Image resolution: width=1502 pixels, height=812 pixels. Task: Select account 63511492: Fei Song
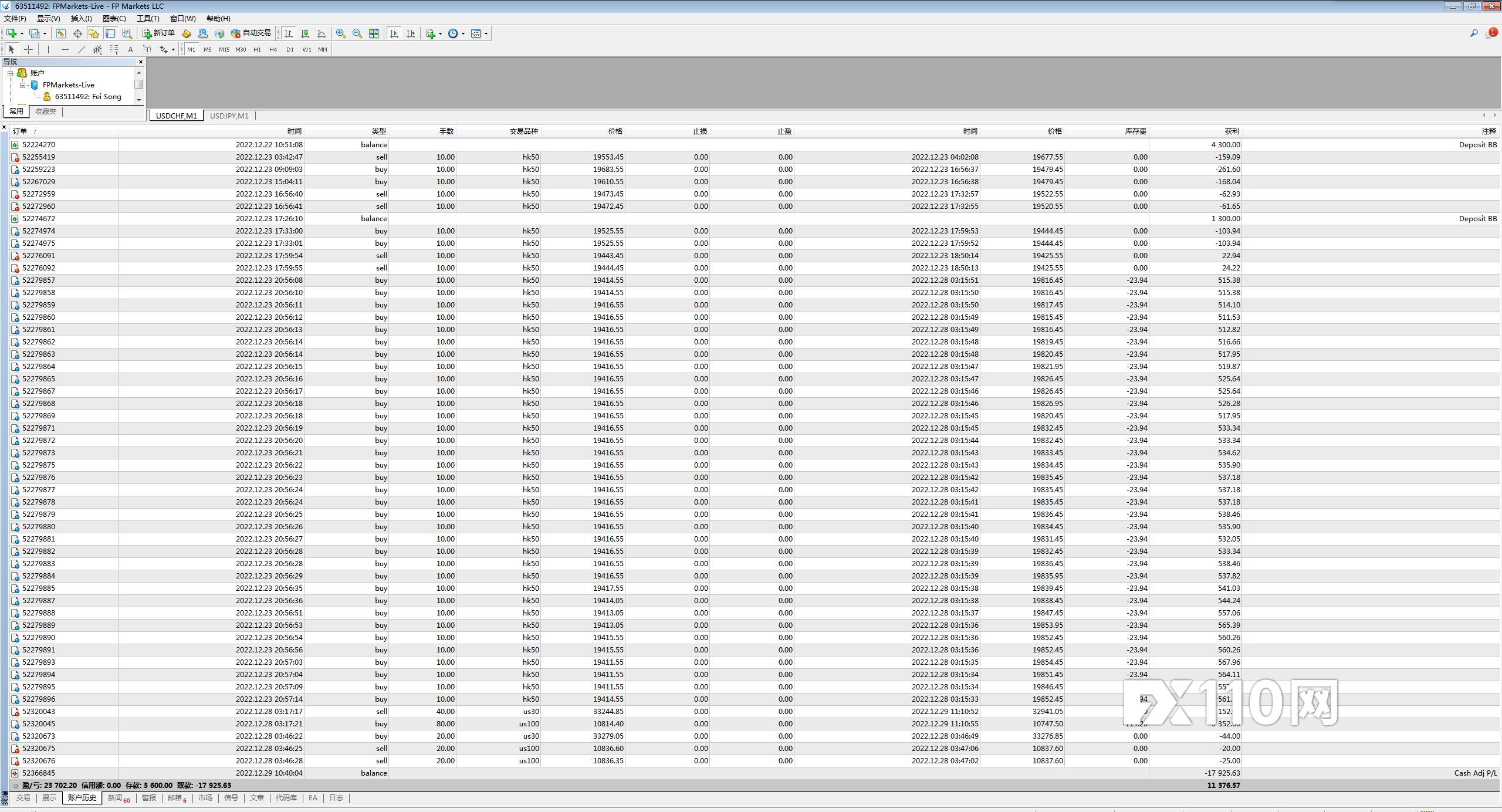tap(88, 97)
